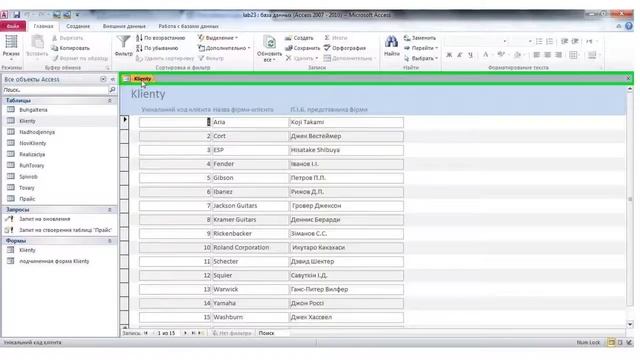640x360 pixels.
Task: Open the Перейти dropdown
Action: click(421, 48)
